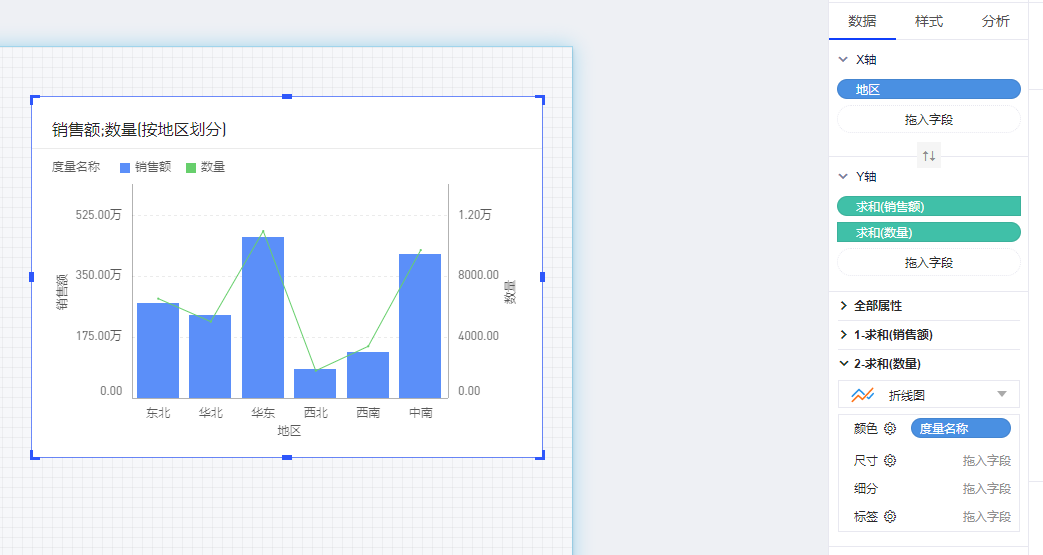Open color settings gear icon
The height and width of the screenshot is (555, 1043).
(x=890, y=429)
